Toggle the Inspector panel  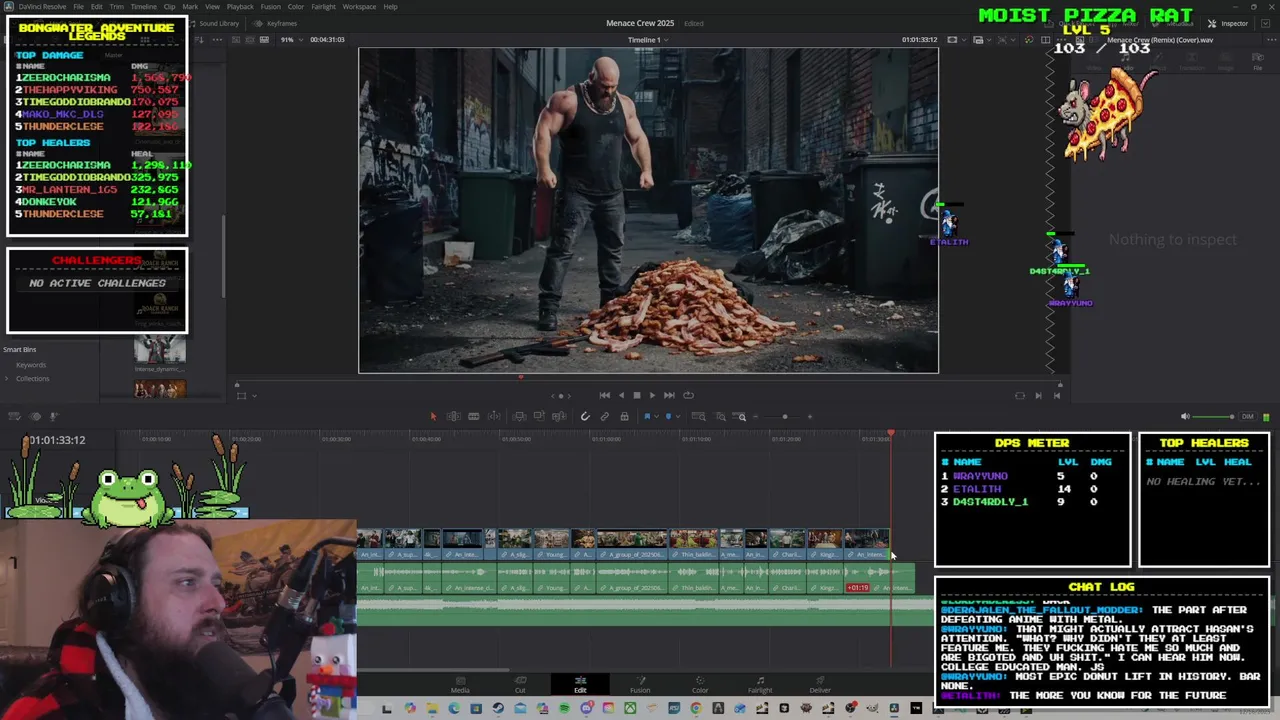(x=1229, y=23)
